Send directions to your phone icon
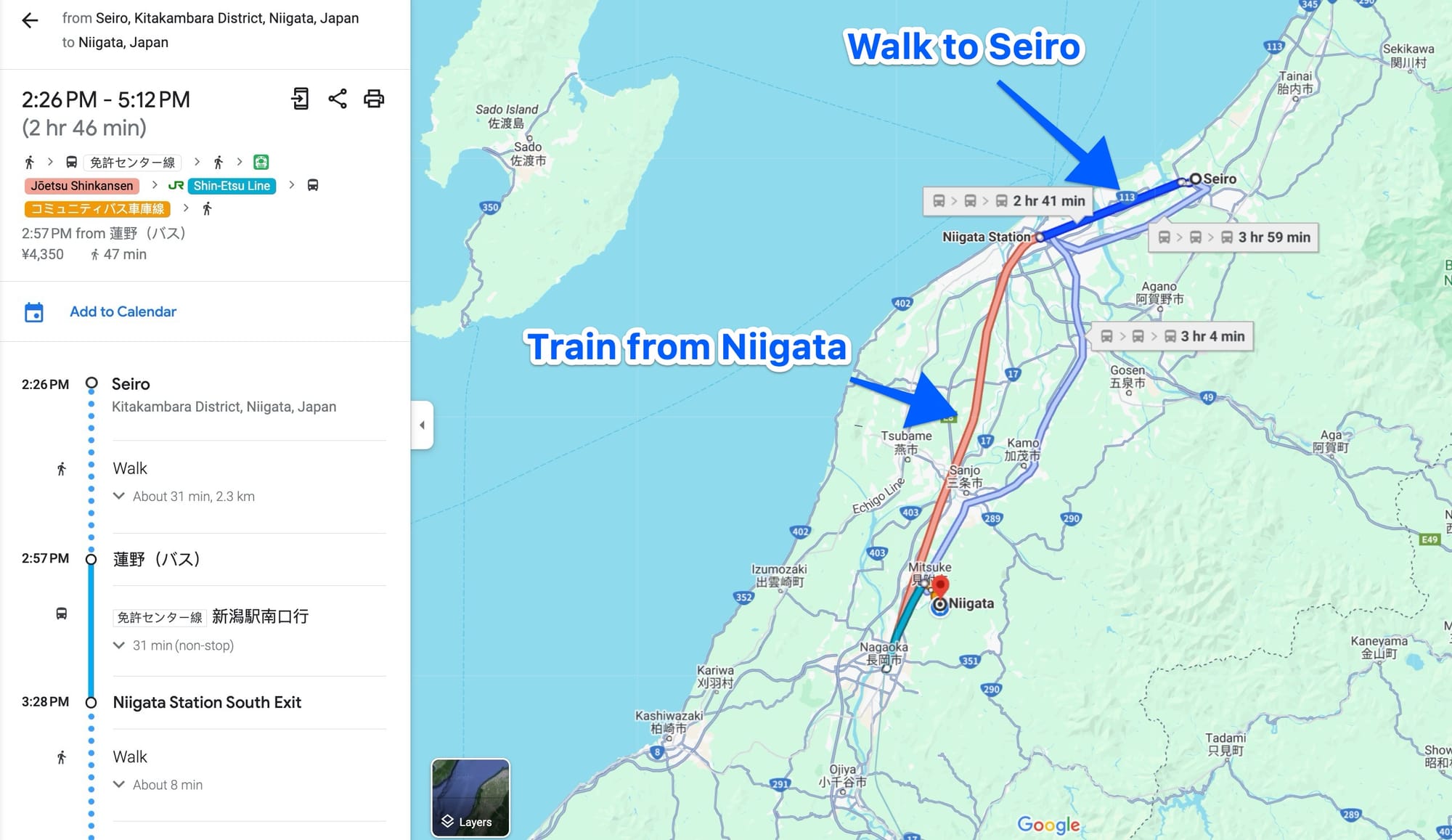1452x840 pixels. point(300,99)
